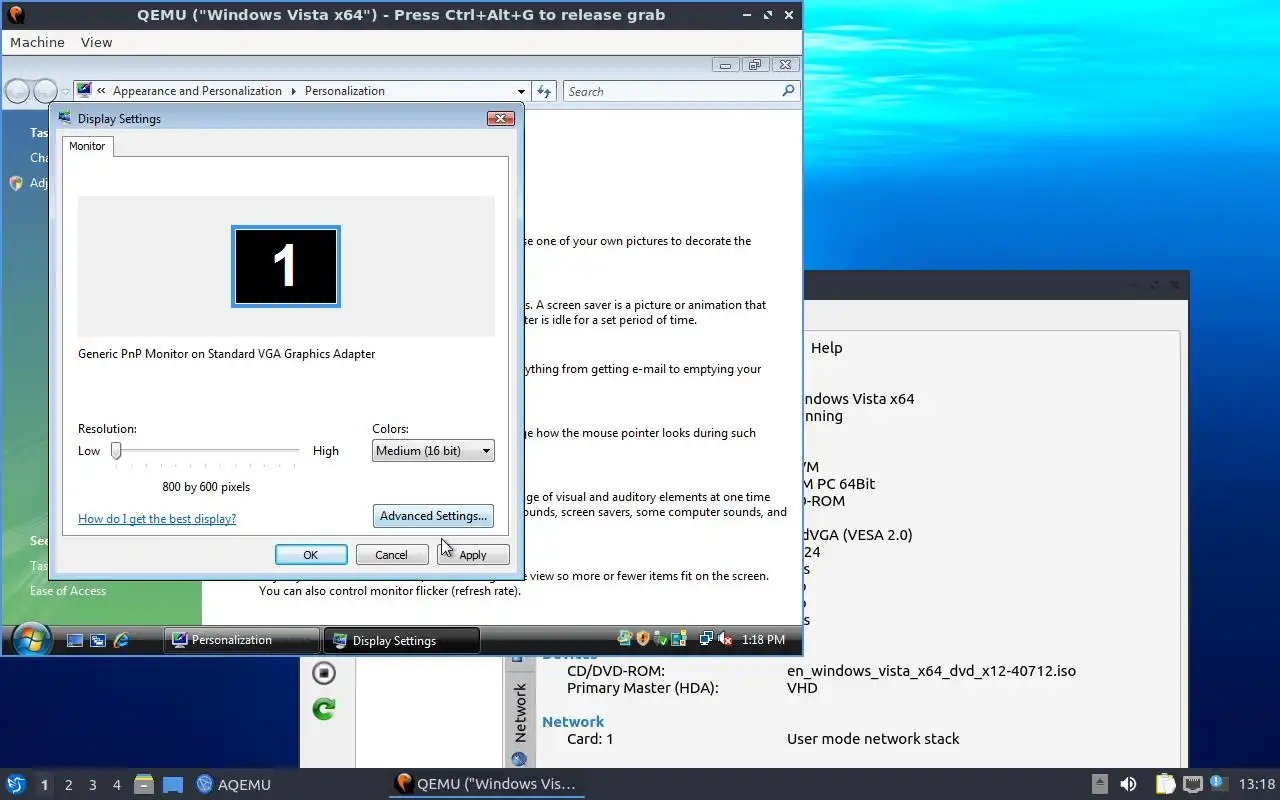Click Cancel in Display Settings
Viewport: 1280px width, 800px height.
(391, 555)
